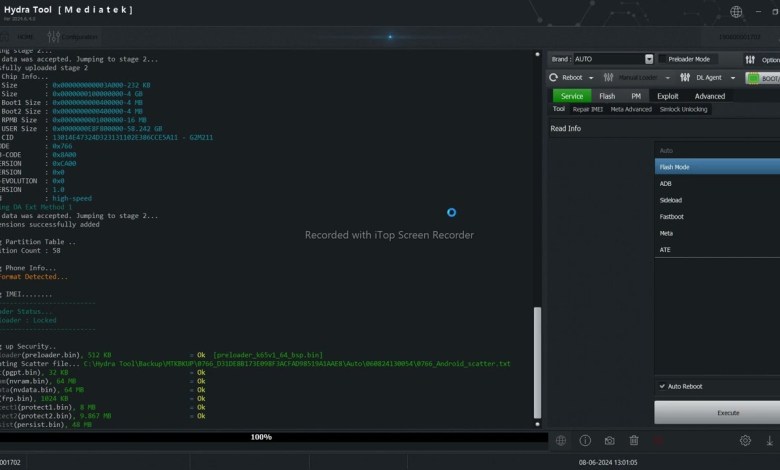Viewport: 780px width, 470px height.
Task: Click the globe icon in the bottom toolbar
Action: (561, 440)
